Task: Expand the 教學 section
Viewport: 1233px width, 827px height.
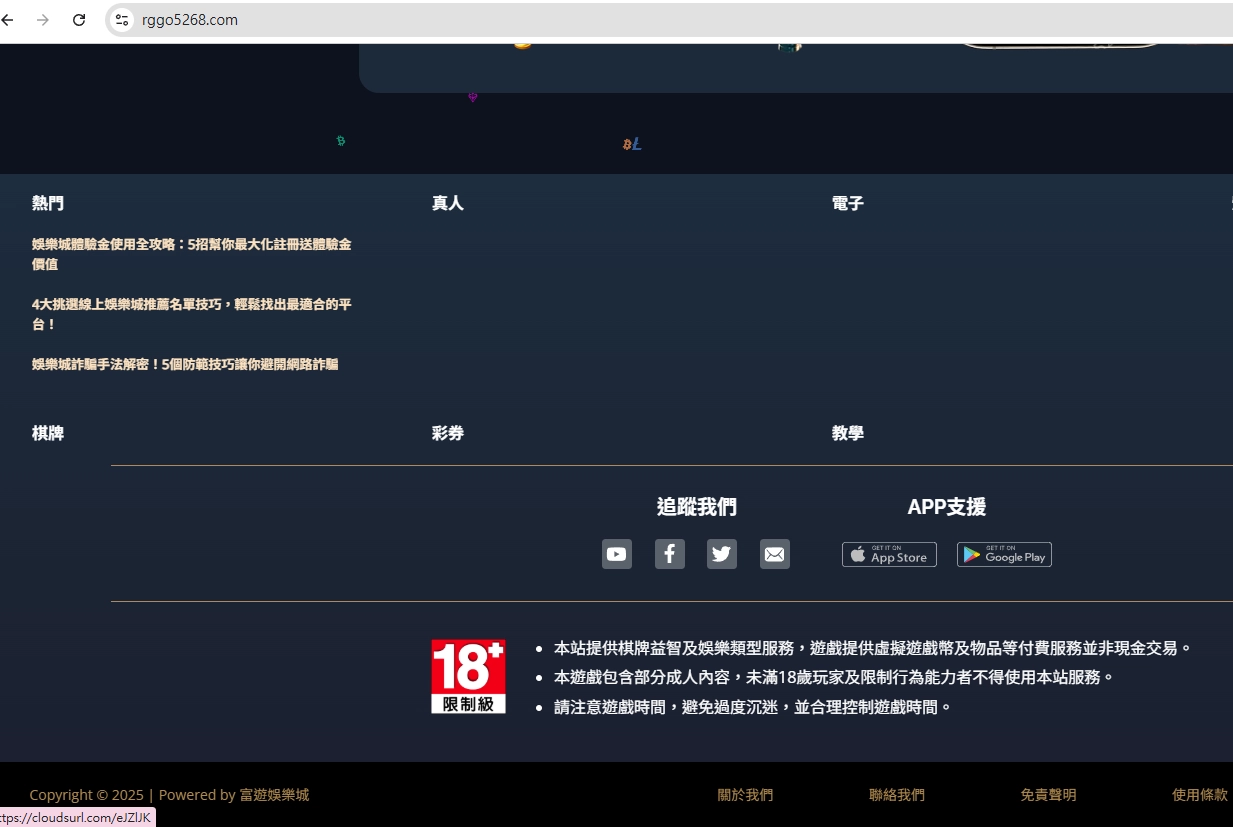Action: tap(847, 433)
